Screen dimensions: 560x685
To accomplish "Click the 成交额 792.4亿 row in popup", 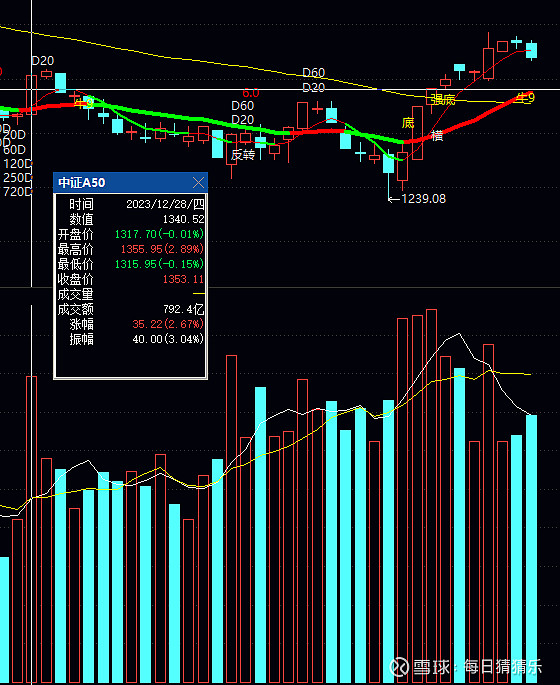I will click(131, 309).
